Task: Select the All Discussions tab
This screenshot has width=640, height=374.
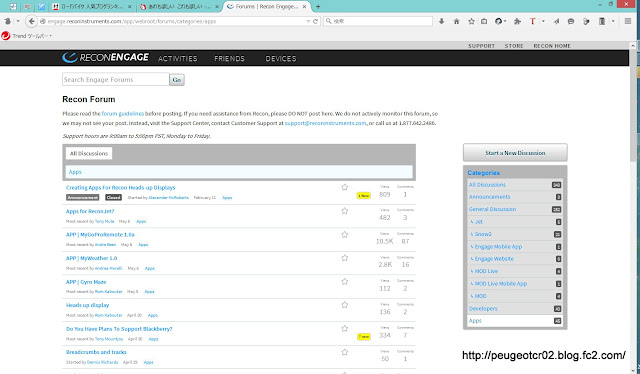Action: (x=89, y=154)
